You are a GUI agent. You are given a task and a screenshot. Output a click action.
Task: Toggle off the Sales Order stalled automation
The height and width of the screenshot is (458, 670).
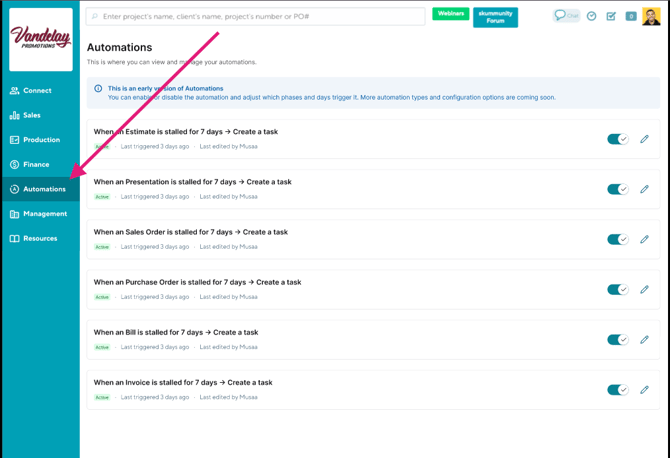click(618, 239)
